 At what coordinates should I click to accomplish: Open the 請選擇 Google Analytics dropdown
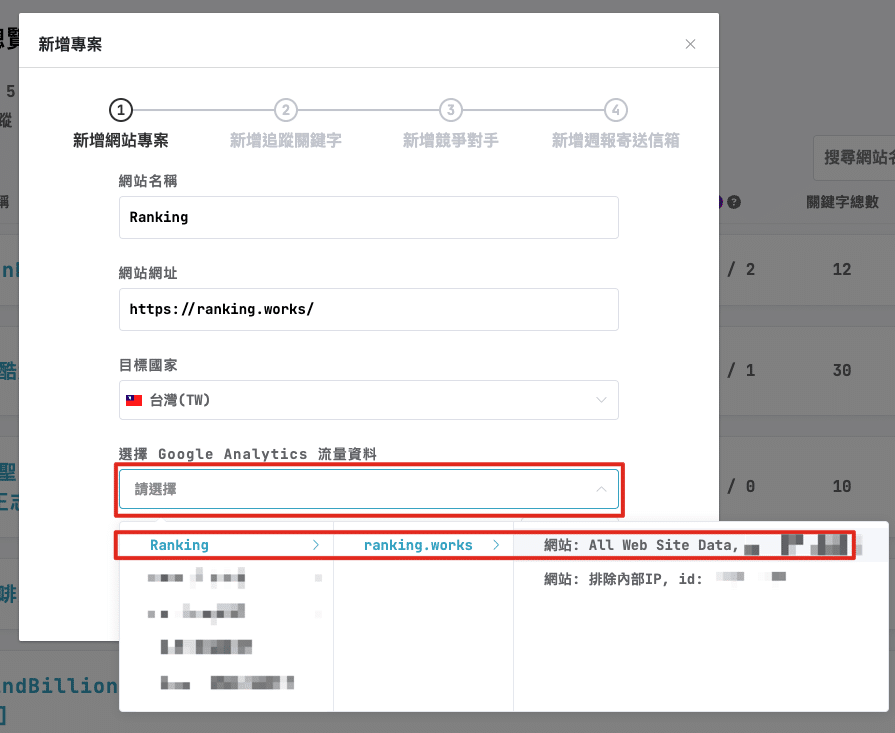coord(370,489)
